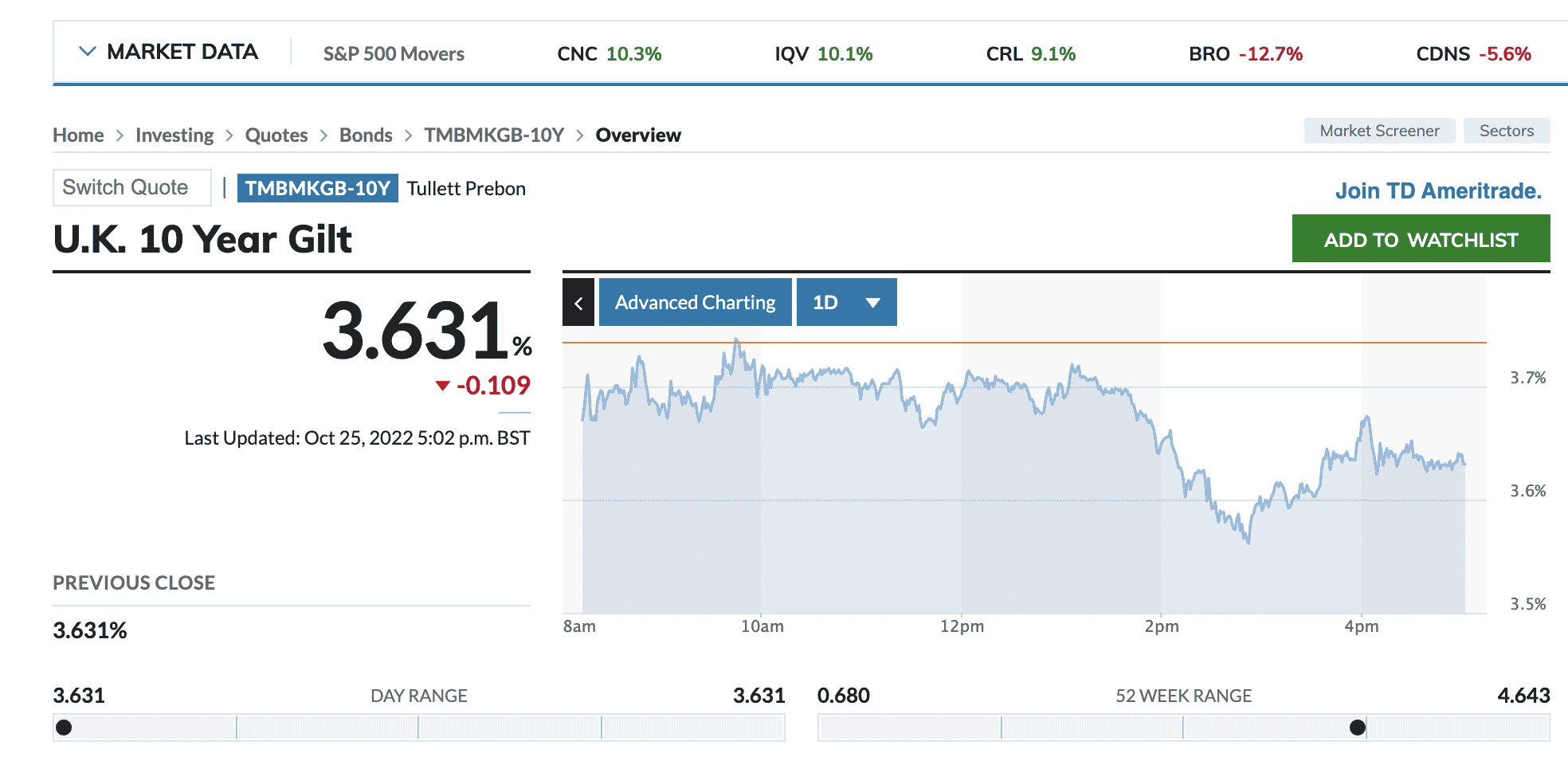Open the Market Screener tab
The height and width of the screenshot is (757, 1568).
click(1379, 131)
